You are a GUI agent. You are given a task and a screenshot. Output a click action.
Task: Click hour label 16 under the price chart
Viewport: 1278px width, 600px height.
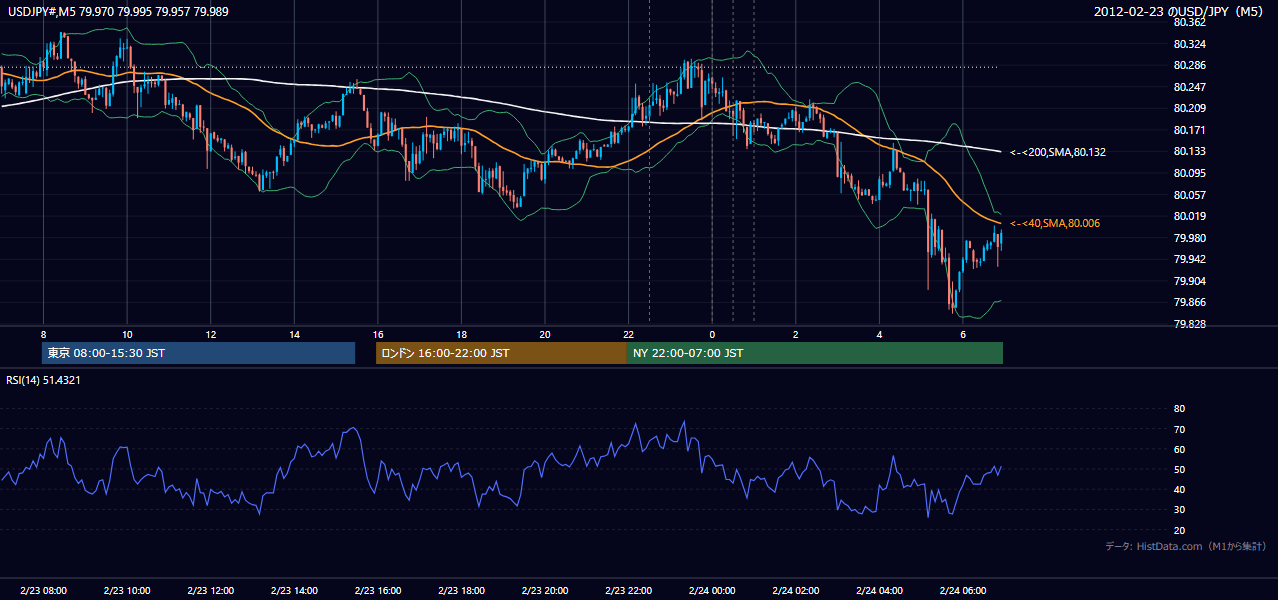pos(377,334)
